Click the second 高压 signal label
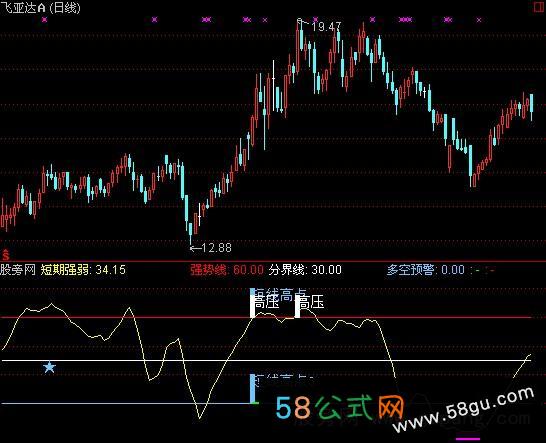This screenshot has width=546, height=443. (312, 302)
